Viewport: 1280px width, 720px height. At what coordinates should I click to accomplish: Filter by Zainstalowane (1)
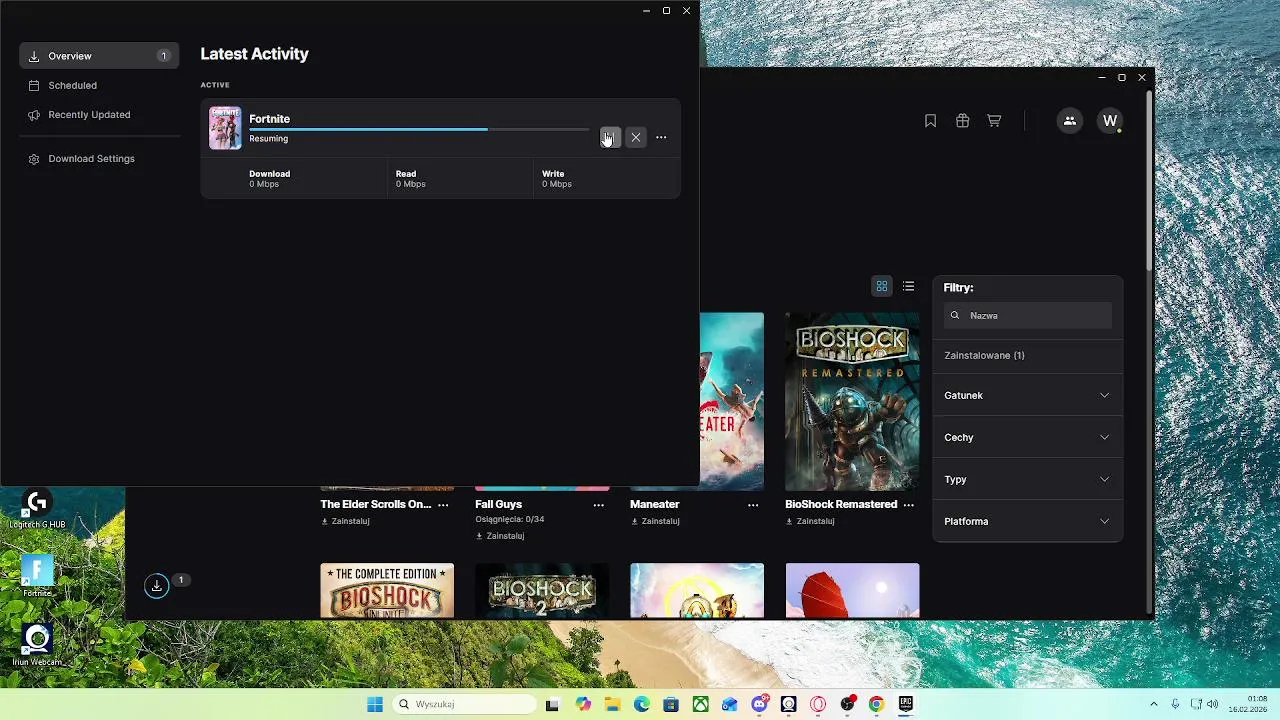tap(984, 355)
